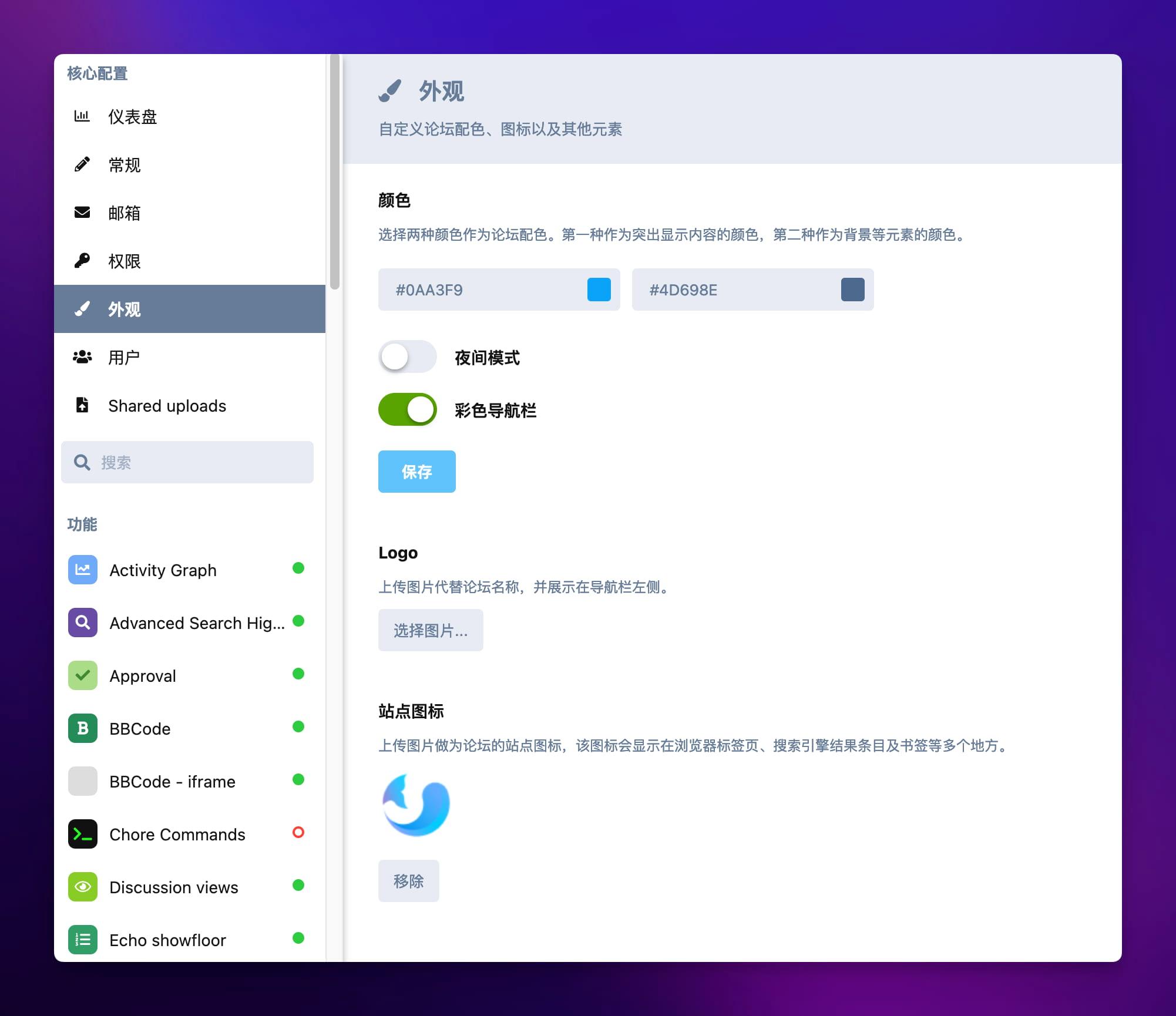
Task: Open the 仪表盘 page
Action: click(x=190, y=116)
